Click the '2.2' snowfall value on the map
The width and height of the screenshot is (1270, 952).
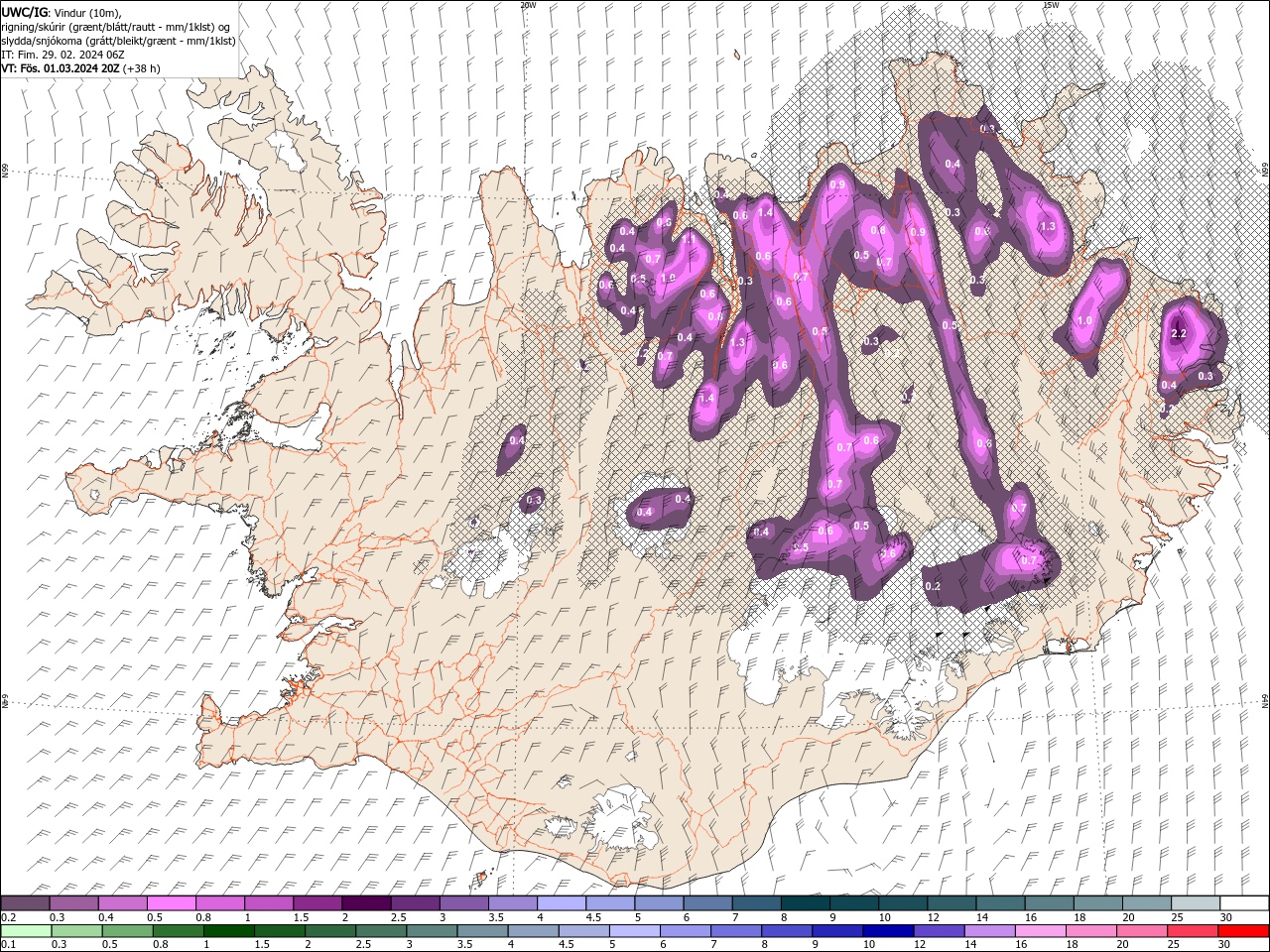click(1179, 334)
